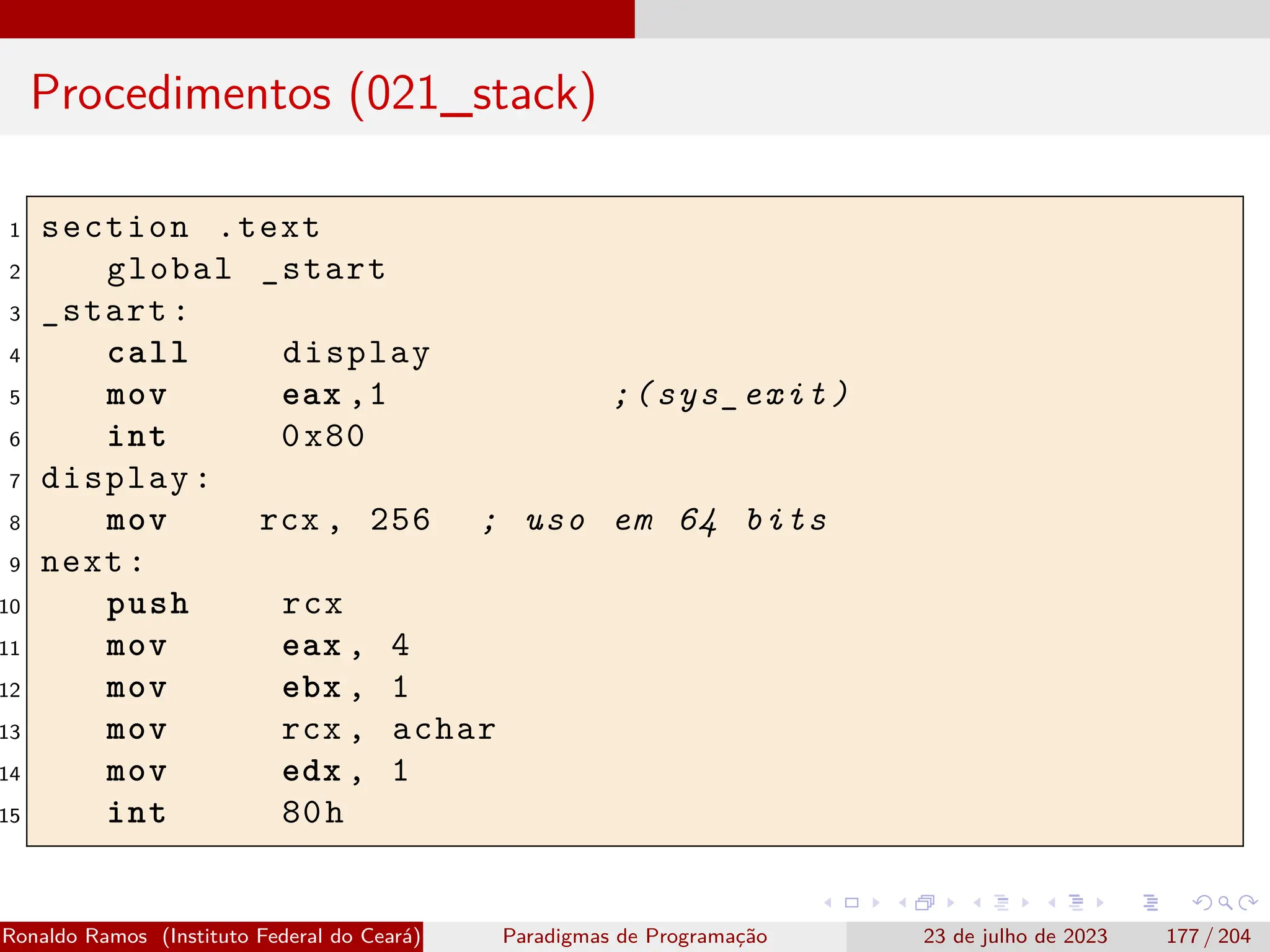Click Paradigmas de Programação footer title
Screen dimensions: 1270x952
(x=635, y=936)
